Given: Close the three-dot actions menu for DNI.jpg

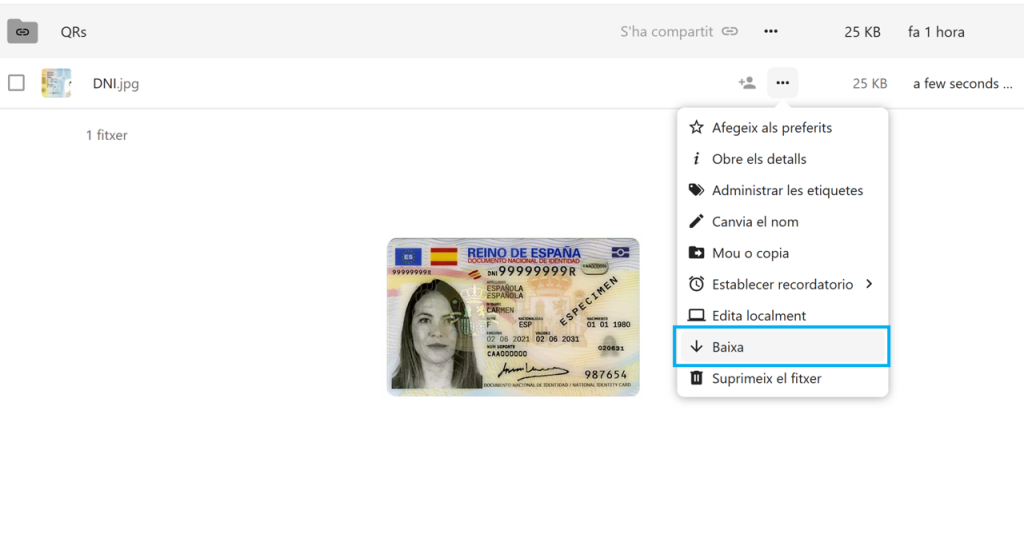Looking at the screenshot, I should click(783, 83).
